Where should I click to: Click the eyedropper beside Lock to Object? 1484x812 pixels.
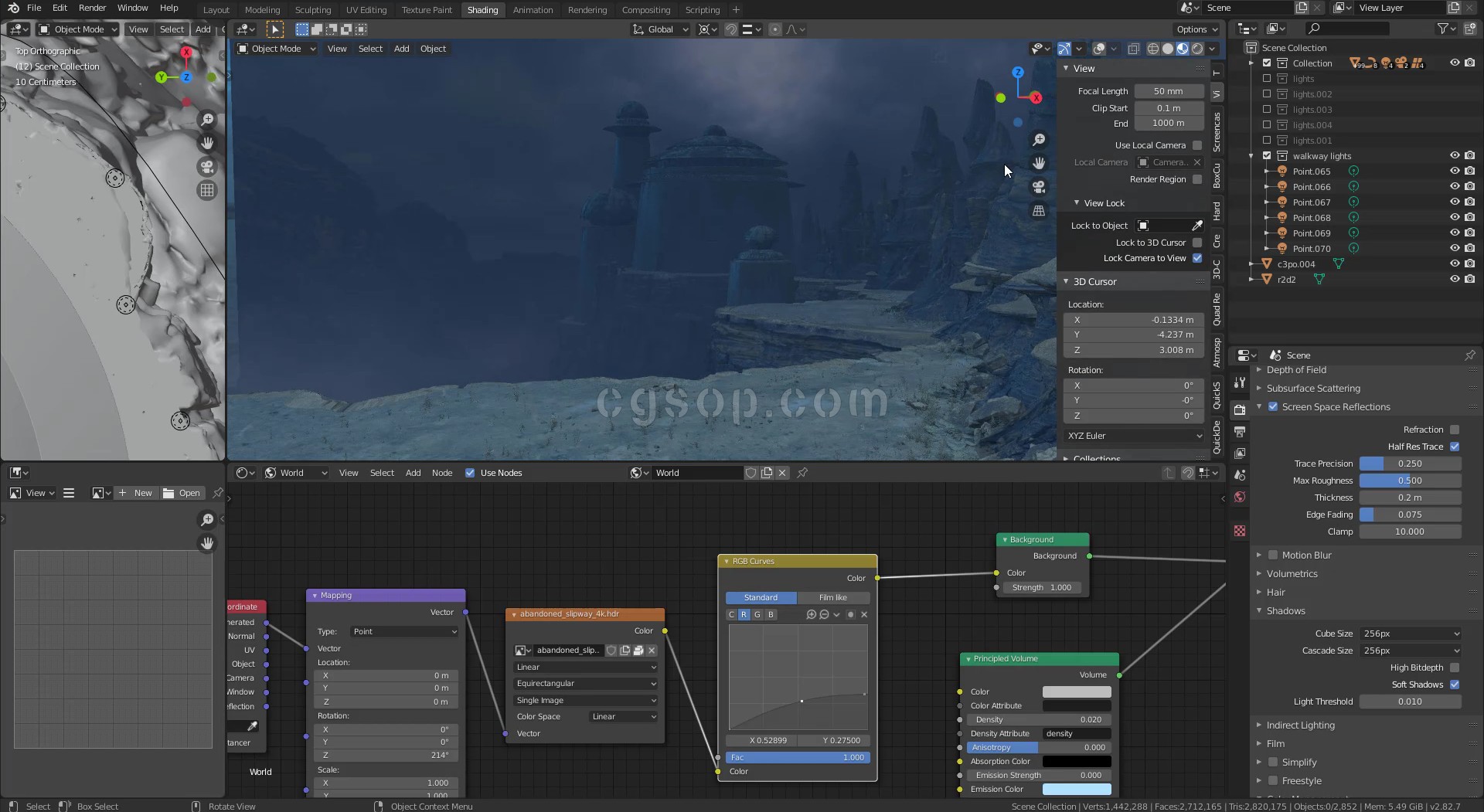1197,226
